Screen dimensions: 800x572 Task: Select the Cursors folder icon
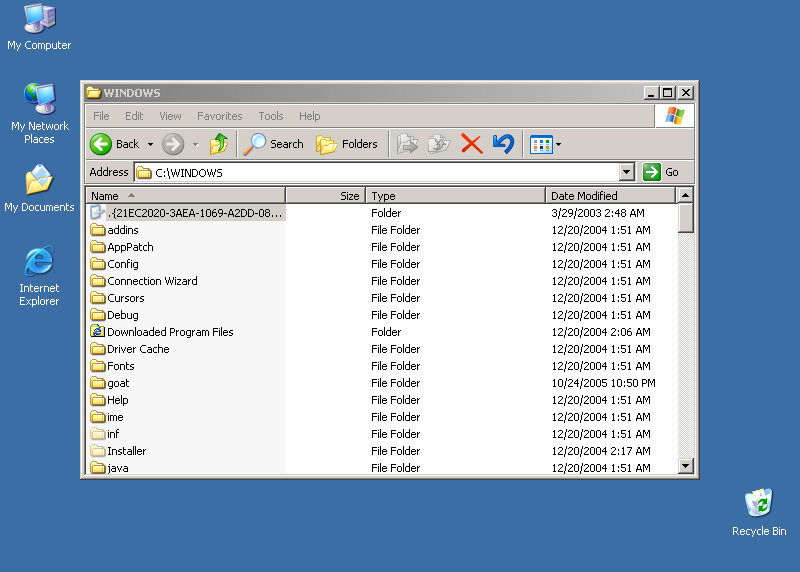tap(97, 298)
